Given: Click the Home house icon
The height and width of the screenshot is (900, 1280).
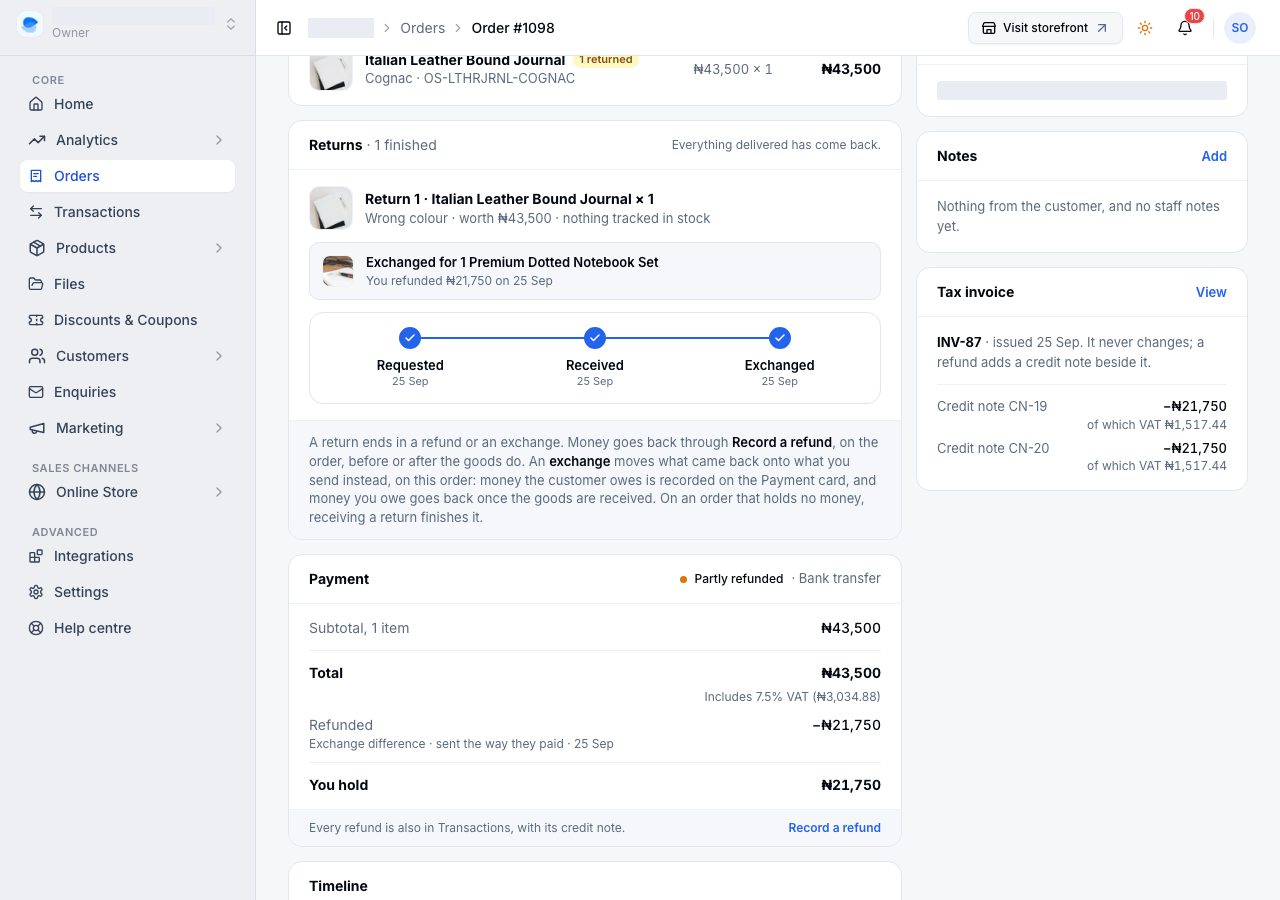Looking at the screenshot, I should coord(36,104).
